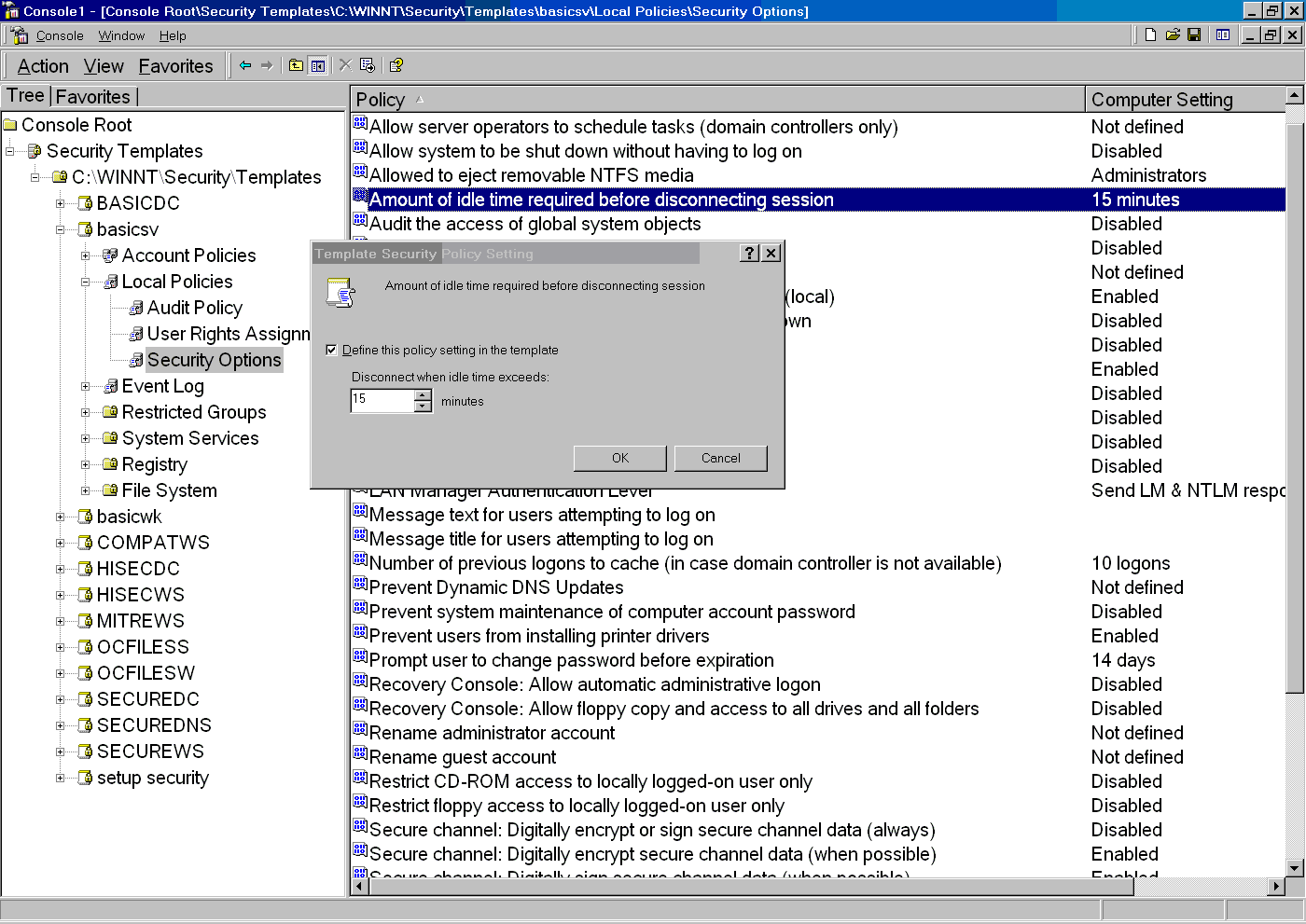
Task: Click the policy icon beside 'Prevent Dynamic DNS Updates'
Action: [360, 585]
